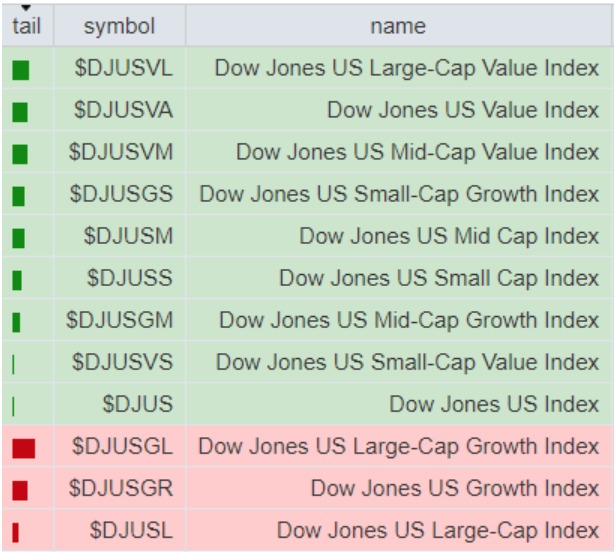Click the name column header
Screen dimensions: 616x552
(x=397, y=26)
